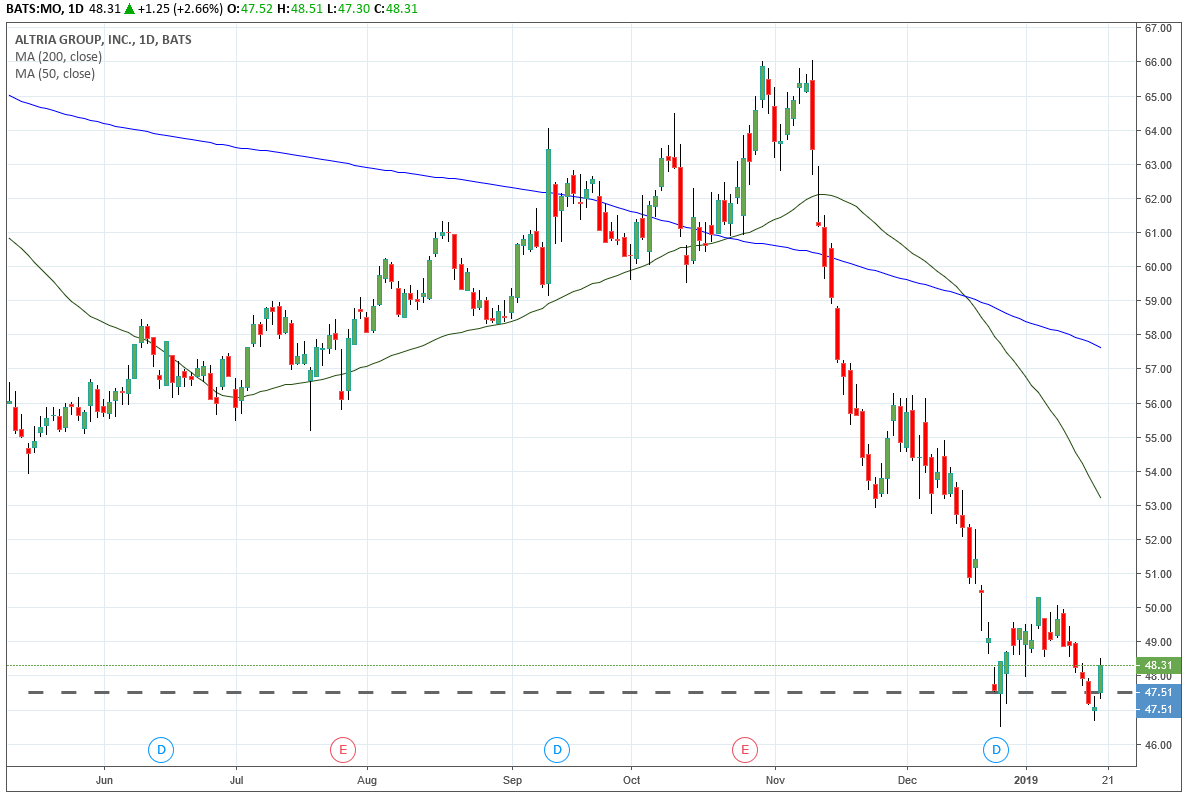Screen dimensions: 1188x798
Task: Click the 62.00 price axis label
Action: click(x=1158, y=199)
